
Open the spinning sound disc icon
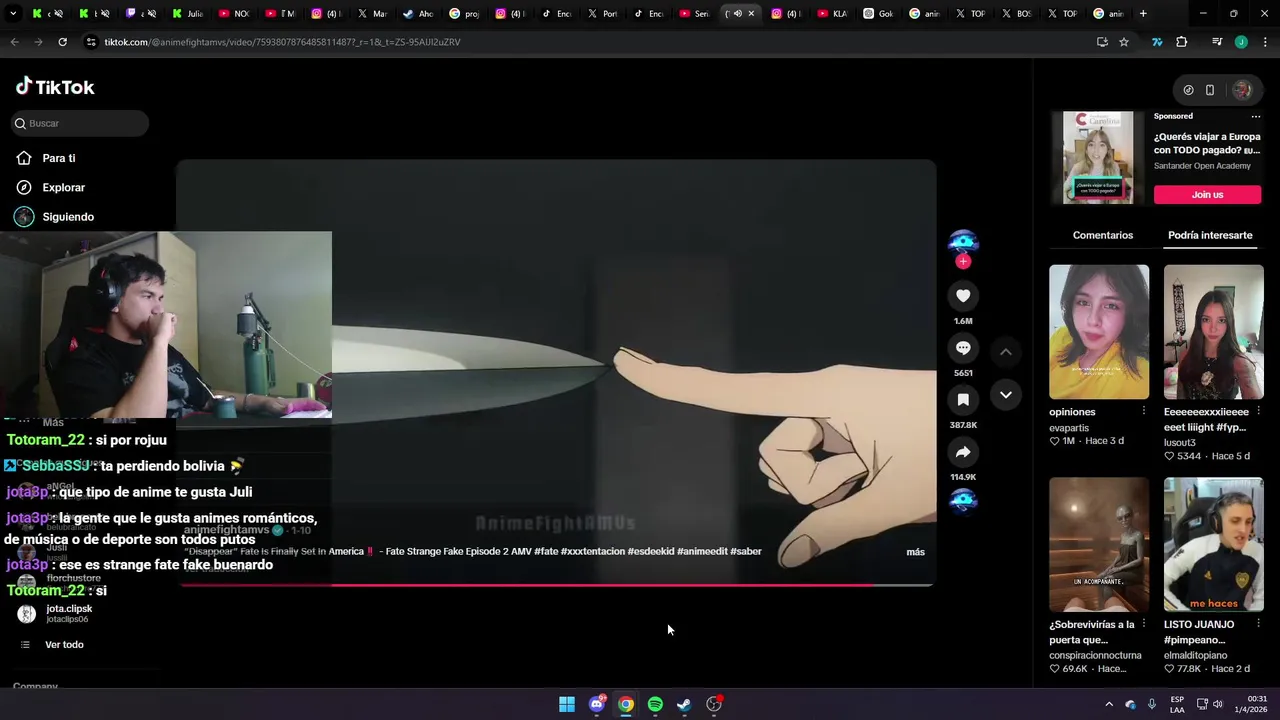point(963,500)
